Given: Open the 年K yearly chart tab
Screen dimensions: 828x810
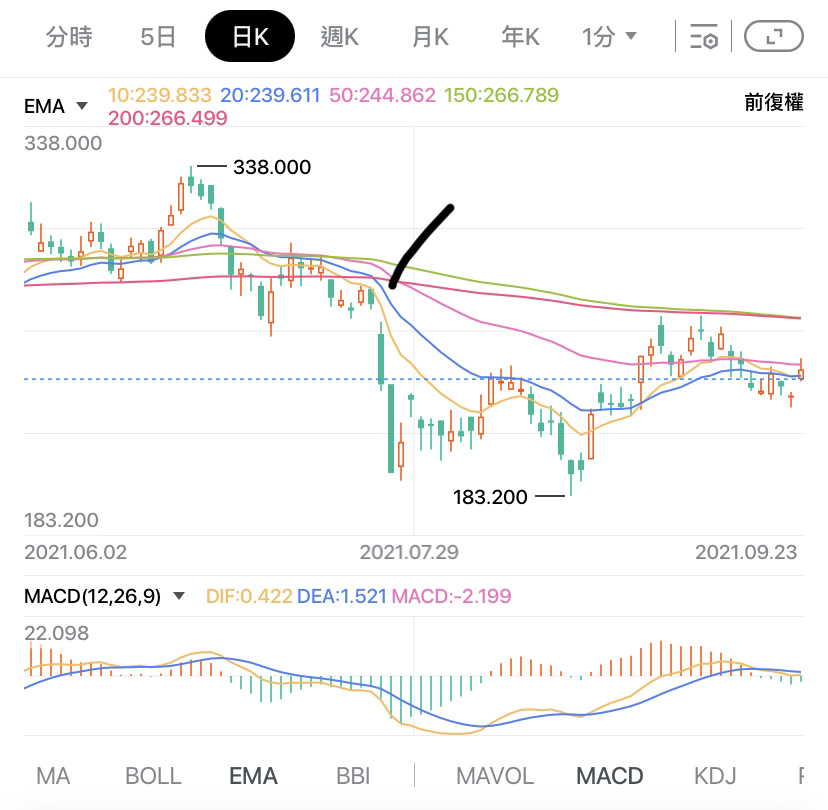Looking at the screenshot, I should [x=520, y=38].
